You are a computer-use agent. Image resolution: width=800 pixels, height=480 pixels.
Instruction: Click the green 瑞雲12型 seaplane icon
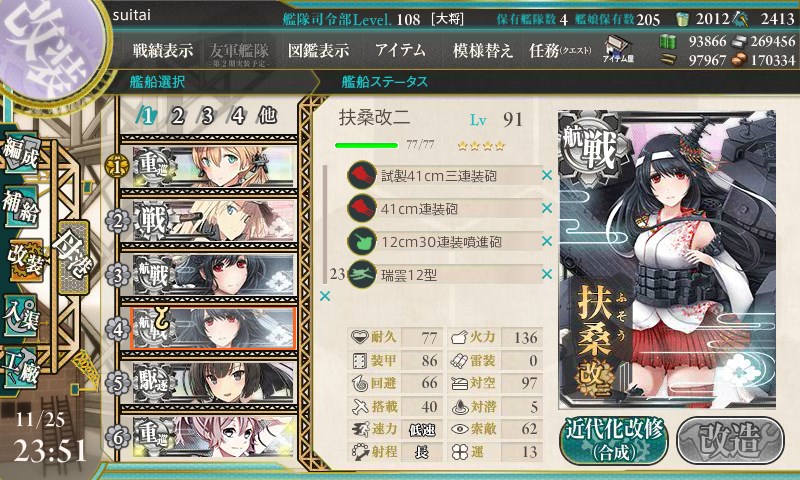[361, 274]
